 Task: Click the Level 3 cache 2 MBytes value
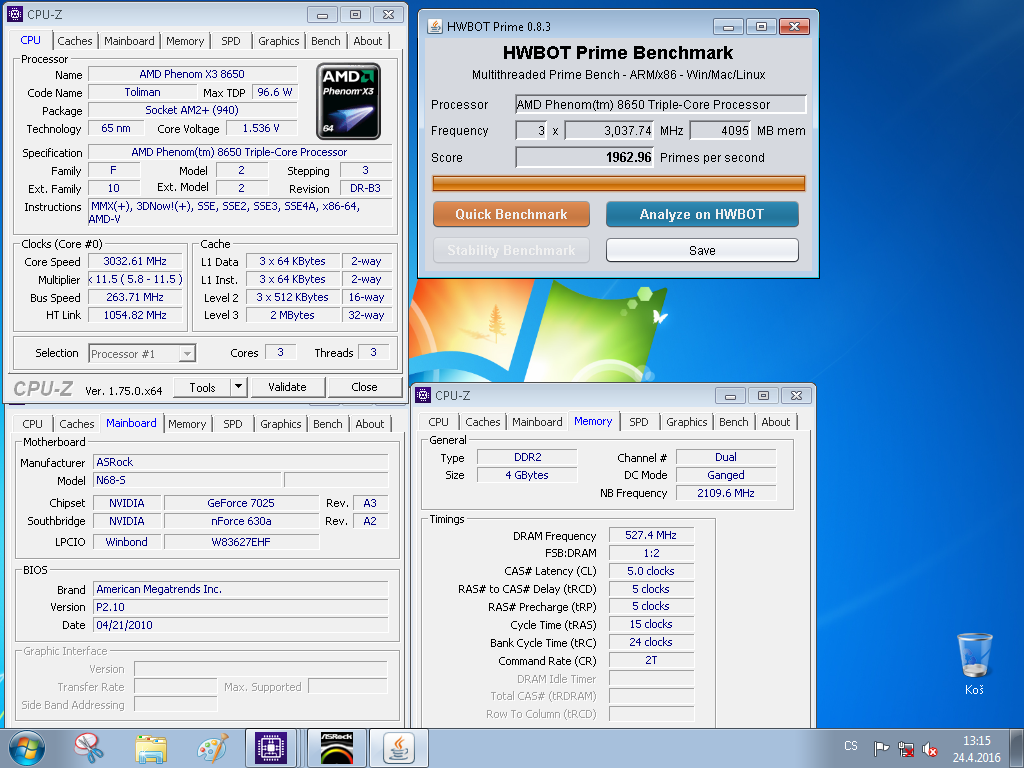coord(293,315)
